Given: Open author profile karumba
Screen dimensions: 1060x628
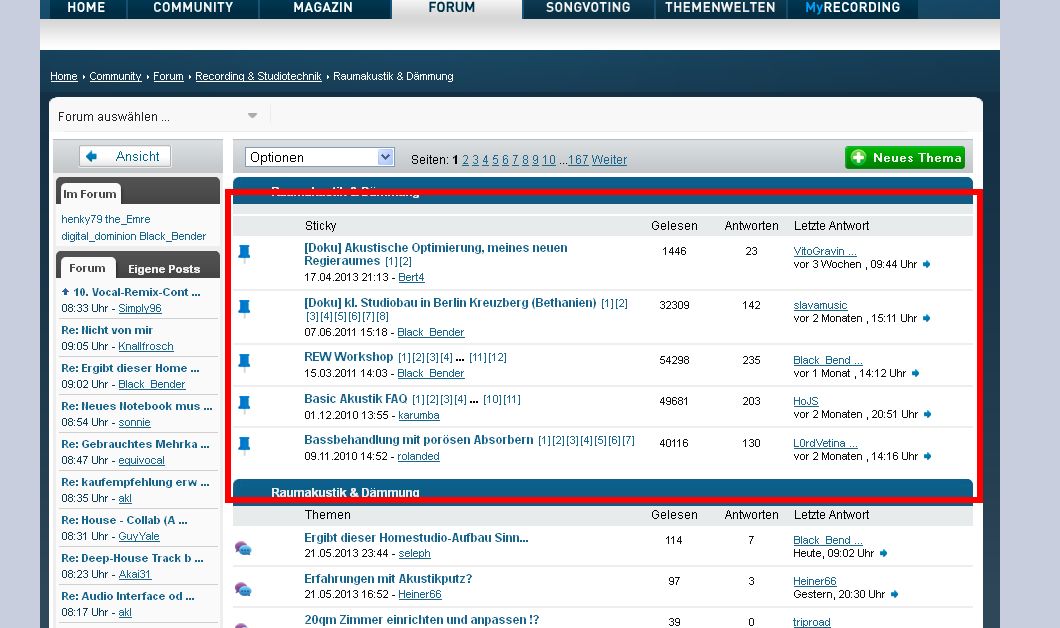Looking at the screenshot, I should [x=418, y=416].
